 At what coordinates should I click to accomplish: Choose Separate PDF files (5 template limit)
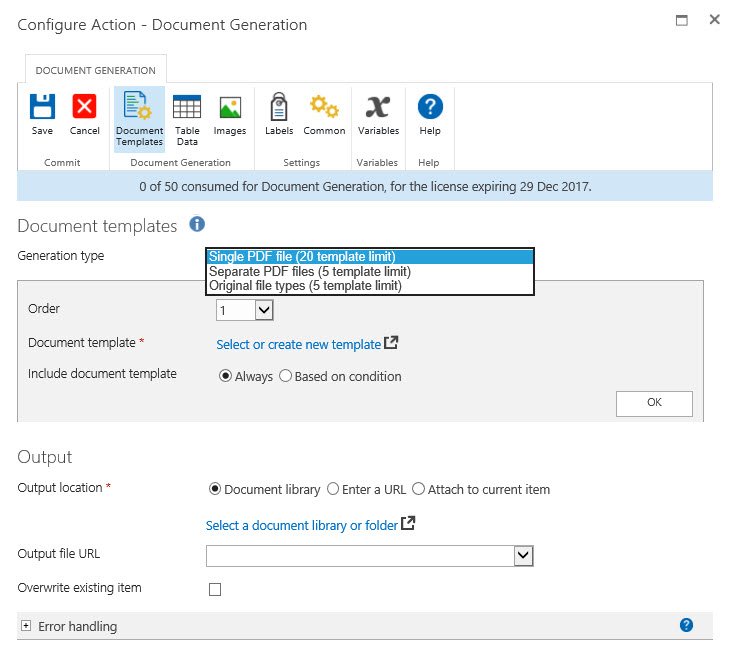(370, 271)
